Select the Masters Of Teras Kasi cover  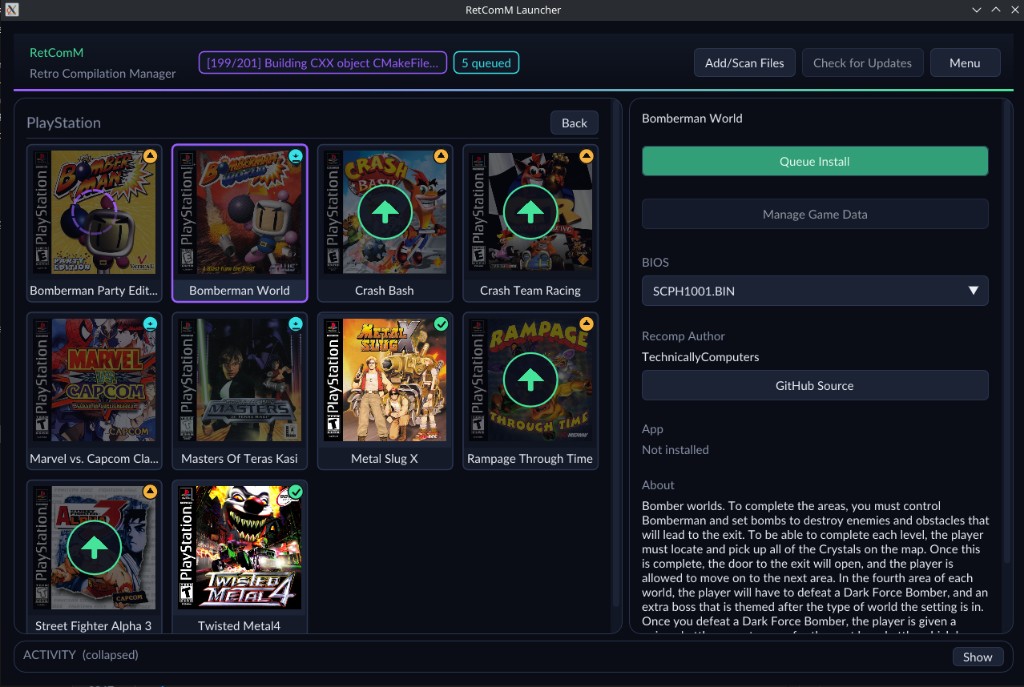pos(240,380)
